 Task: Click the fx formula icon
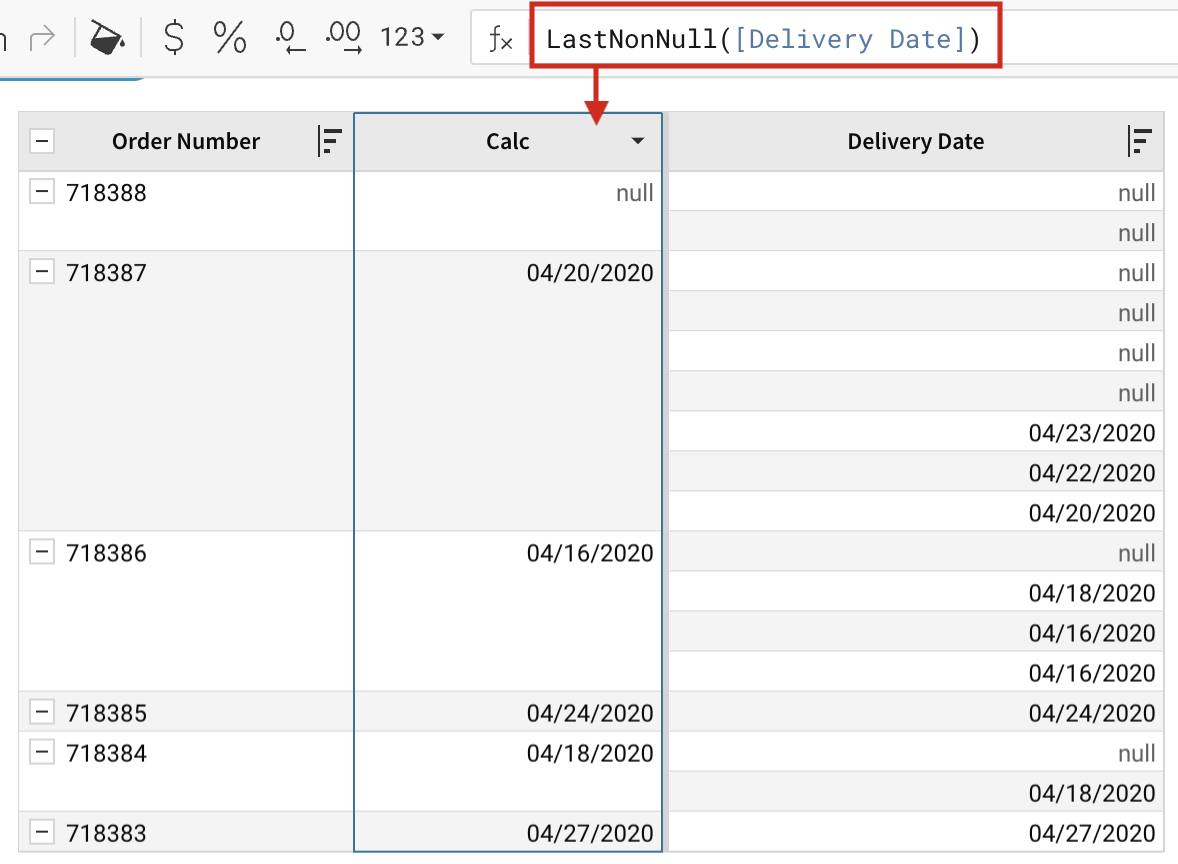(500, 40)
